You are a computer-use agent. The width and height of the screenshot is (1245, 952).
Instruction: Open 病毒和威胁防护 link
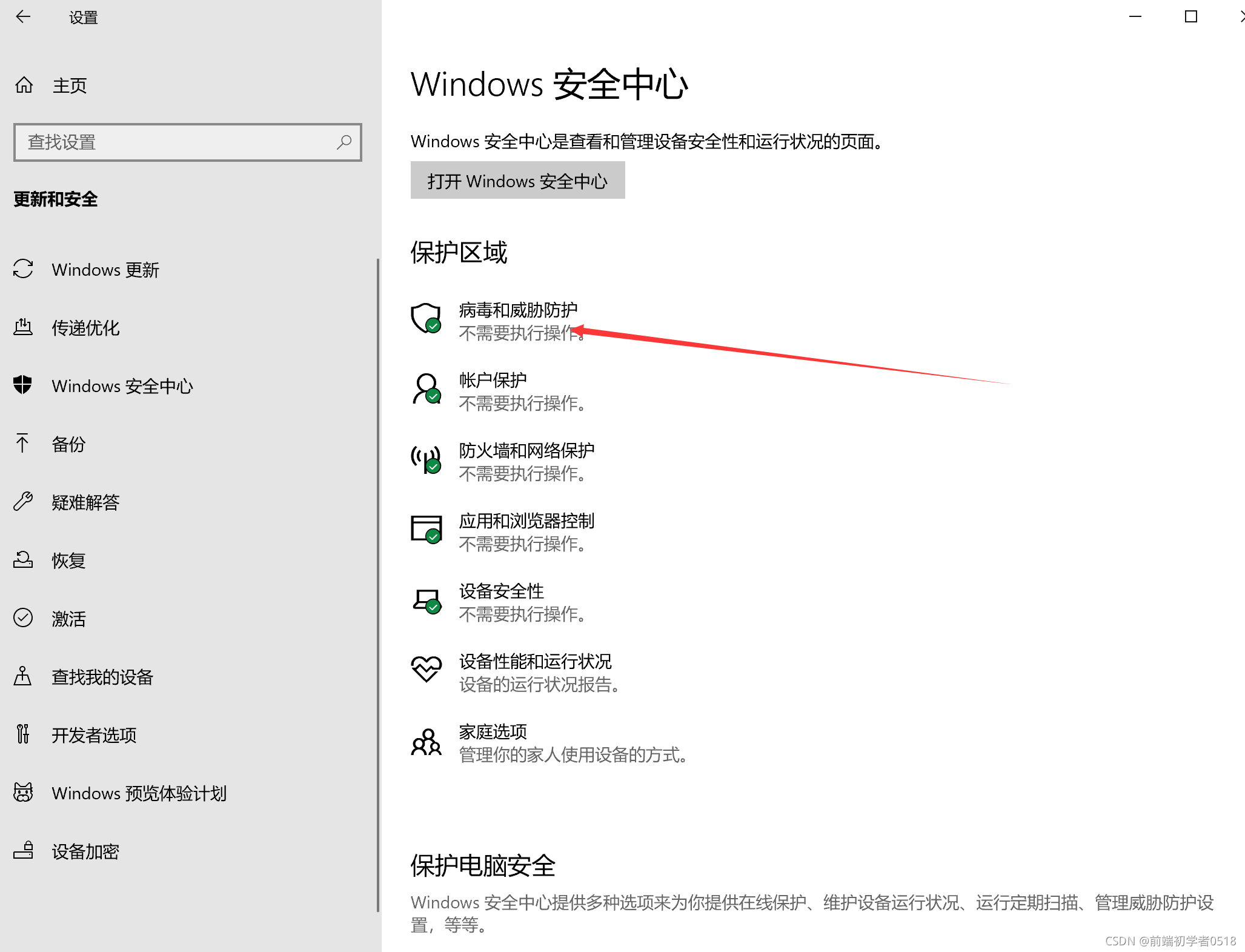tap(518, 310)
